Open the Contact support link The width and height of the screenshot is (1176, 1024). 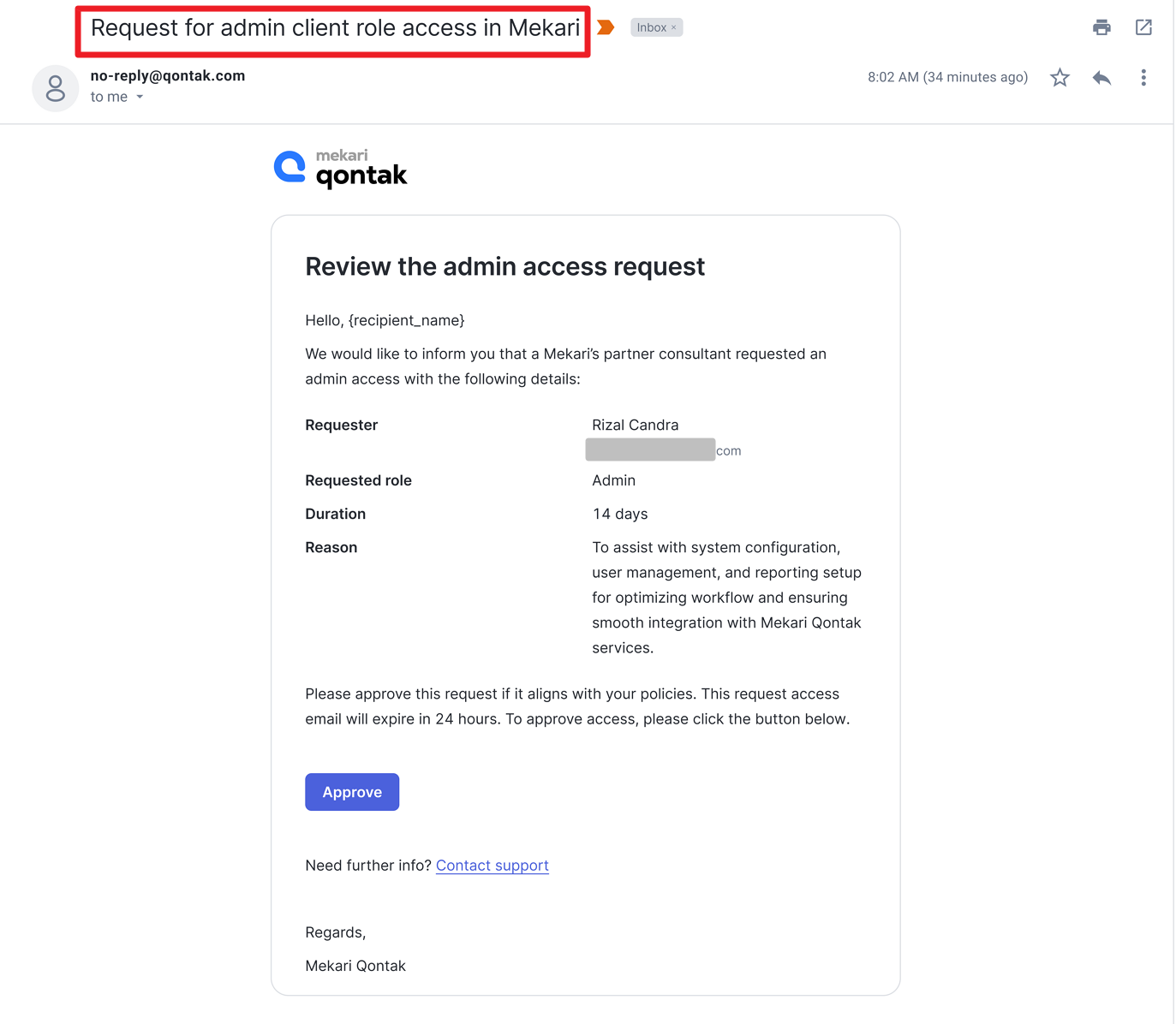[x=492, y=866]
